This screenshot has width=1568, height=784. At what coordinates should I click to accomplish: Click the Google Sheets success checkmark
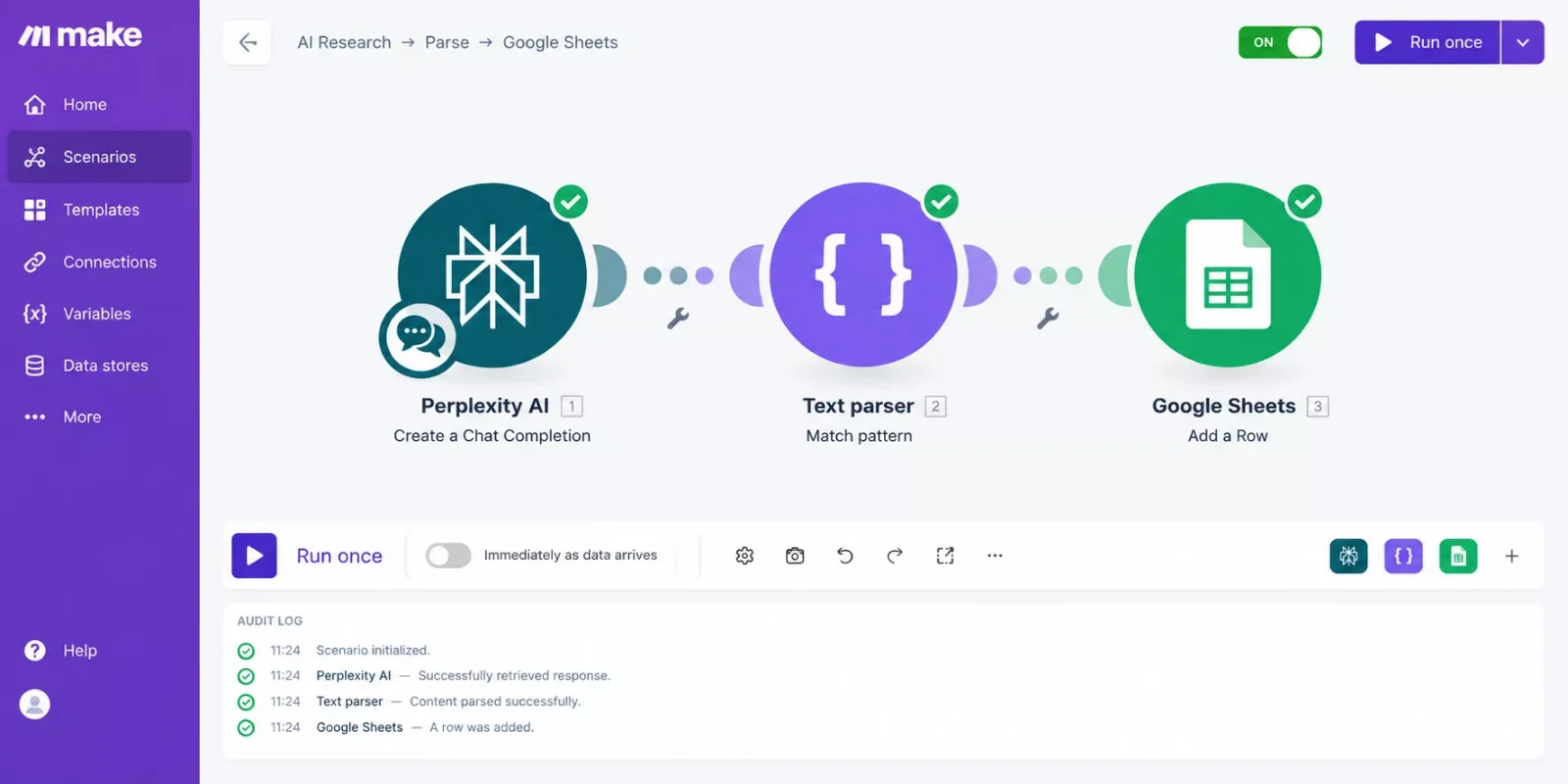click(x=1304, y=202)
